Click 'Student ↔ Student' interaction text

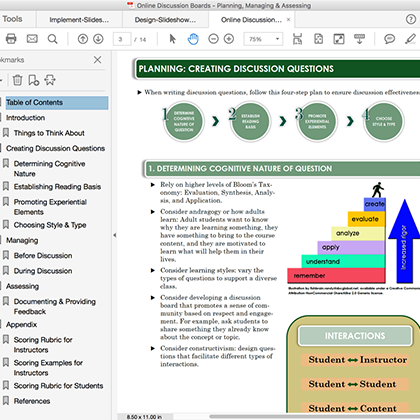coord(352,384)
